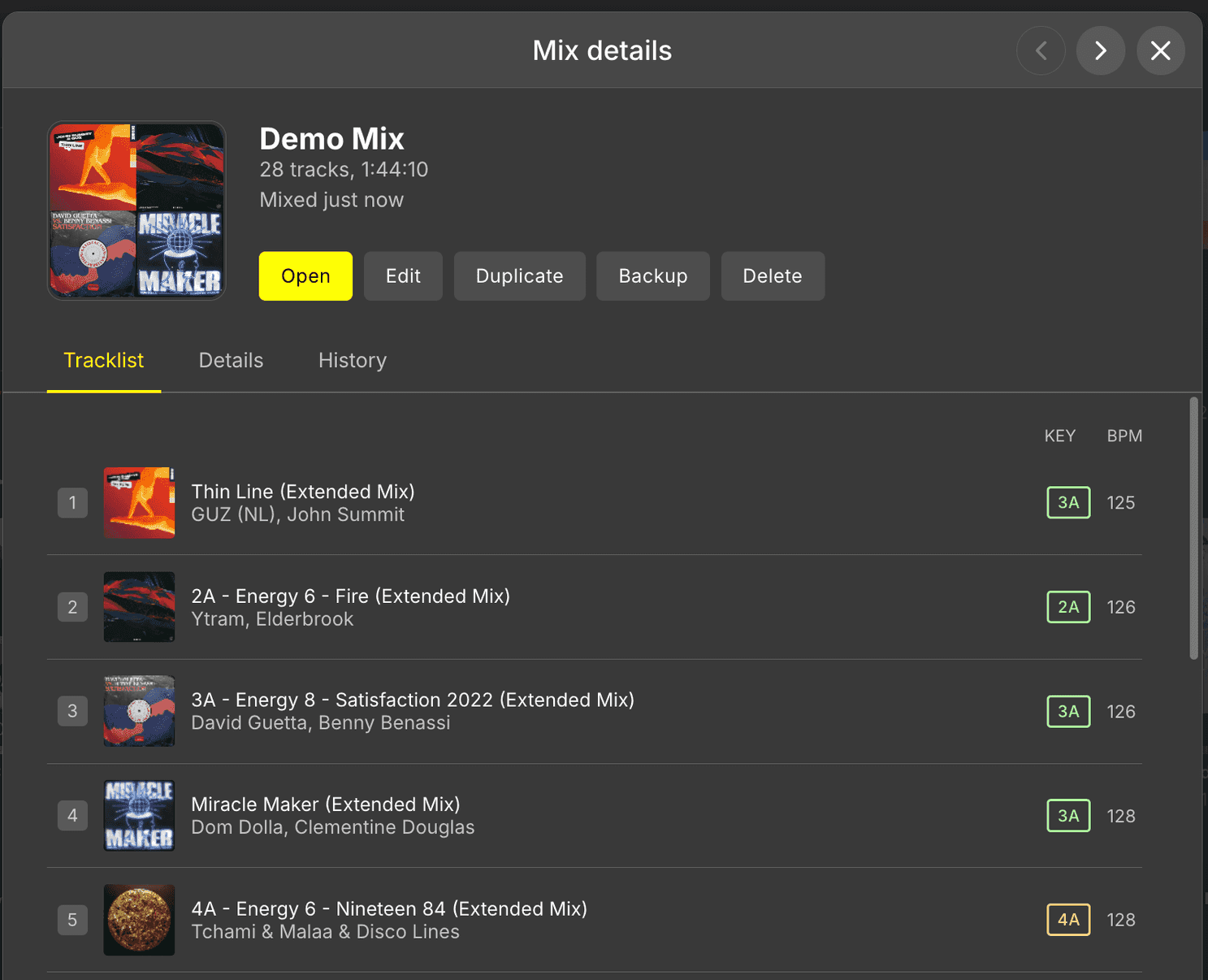The image size is (1208, 980).
Task: Click the previous mix arrow
Action: 1041,50
